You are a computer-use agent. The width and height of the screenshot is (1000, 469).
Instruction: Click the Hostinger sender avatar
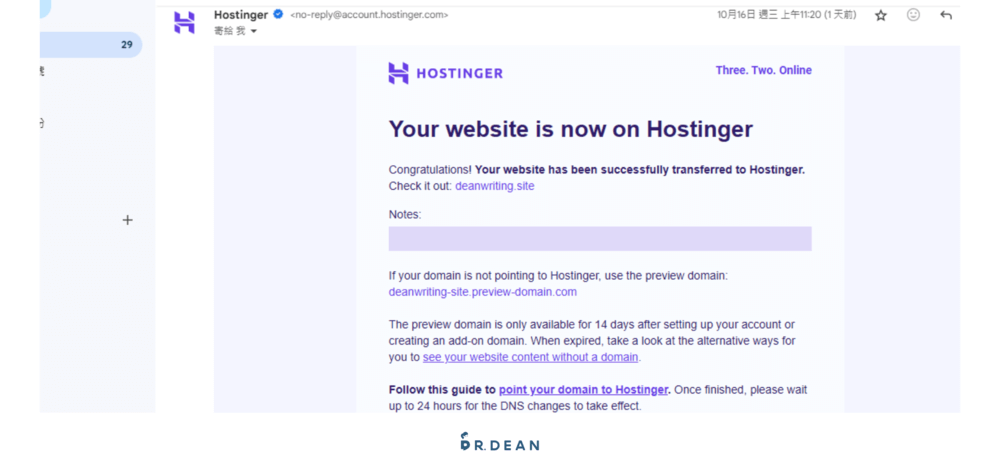185,23
